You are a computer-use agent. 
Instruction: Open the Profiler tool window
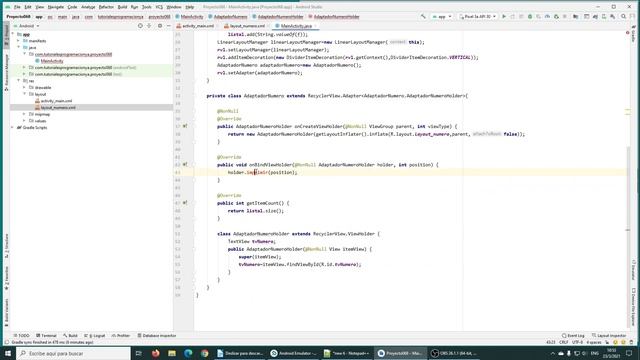tap(121, 336)
